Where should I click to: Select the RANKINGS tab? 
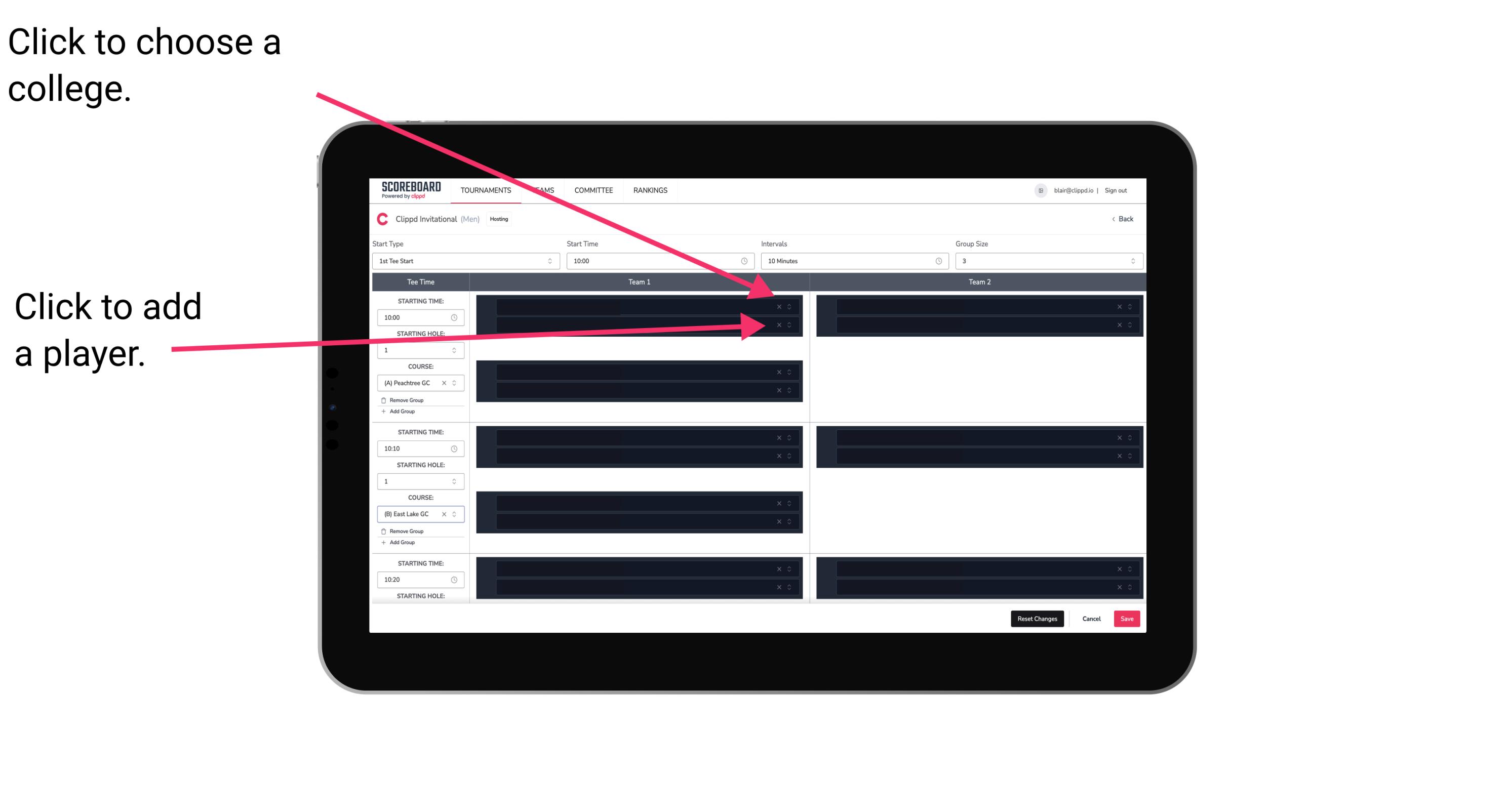pyautogui.click(x=650, y=190)
